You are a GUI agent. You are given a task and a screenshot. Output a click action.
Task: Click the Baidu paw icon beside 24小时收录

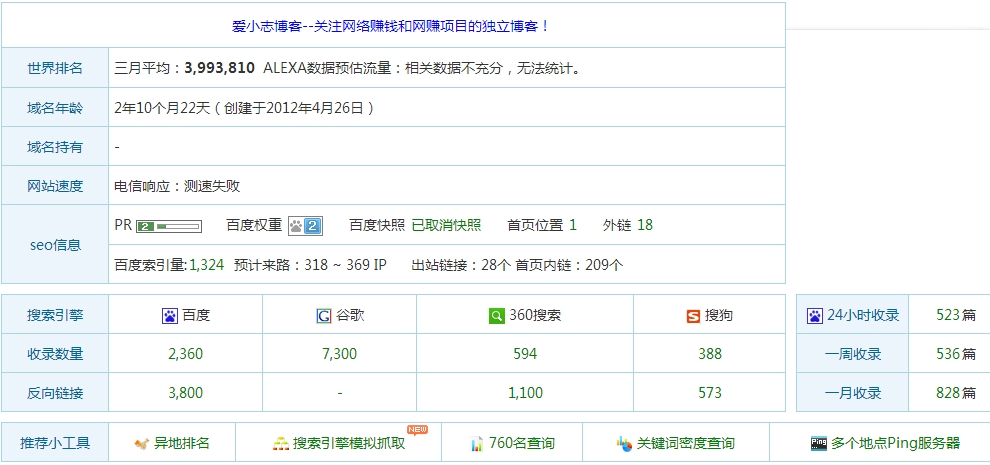pos(815,316)
